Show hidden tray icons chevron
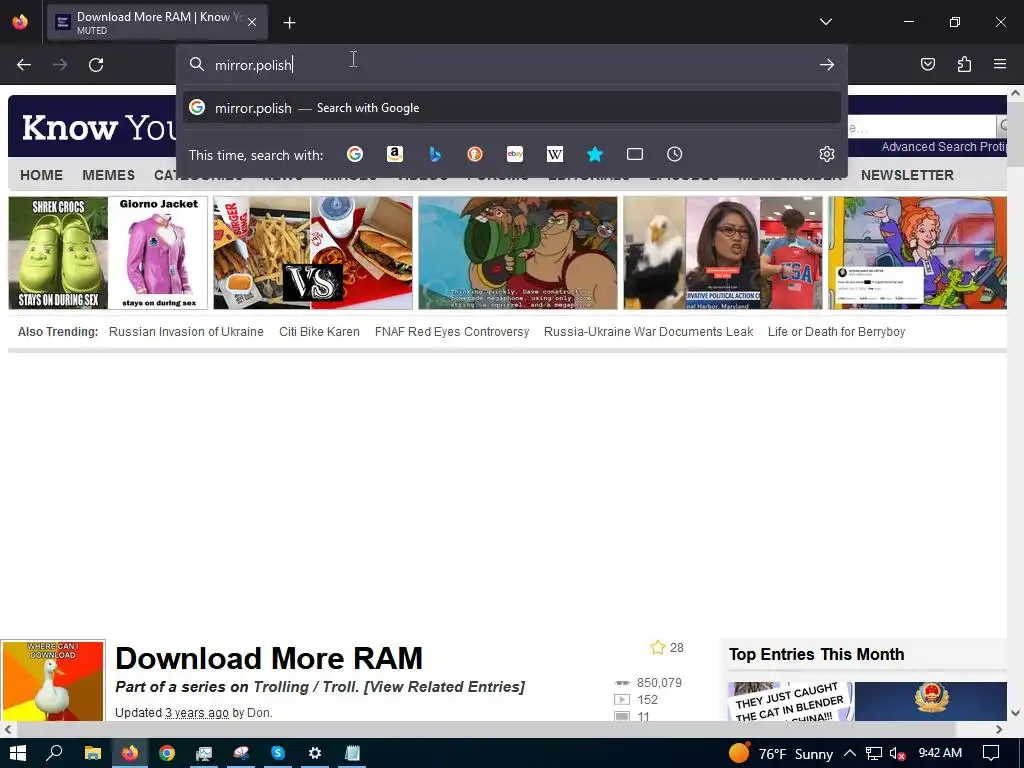1024x768 pixels. tap(850, 753)
